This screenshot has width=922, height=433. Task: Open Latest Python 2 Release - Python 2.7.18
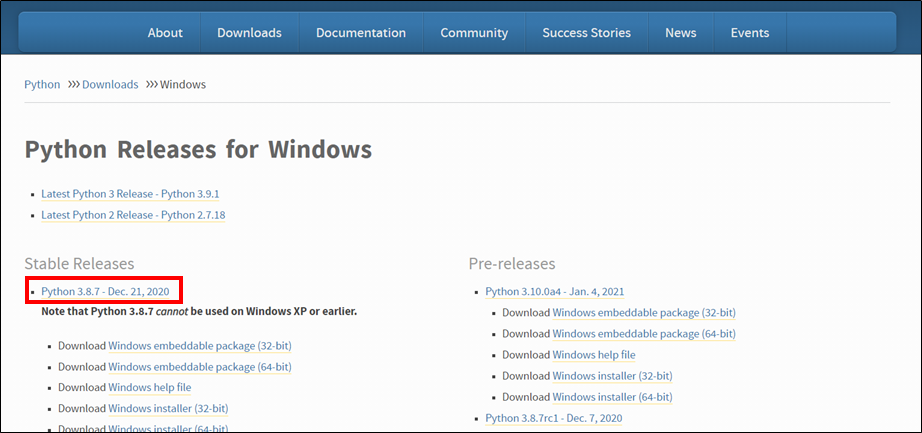coord(133,215)
